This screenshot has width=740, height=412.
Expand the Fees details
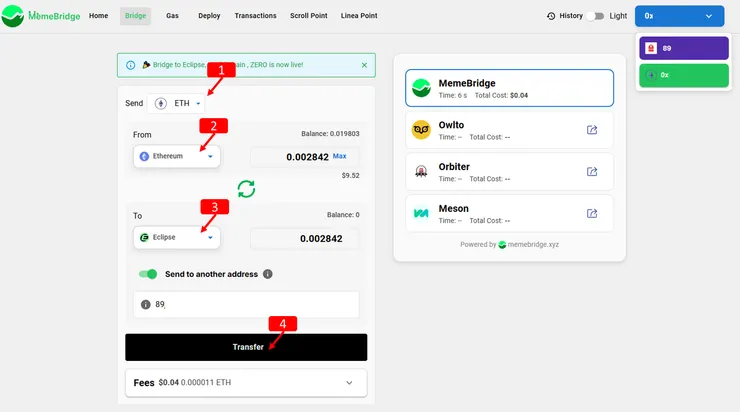pos(246,383)
